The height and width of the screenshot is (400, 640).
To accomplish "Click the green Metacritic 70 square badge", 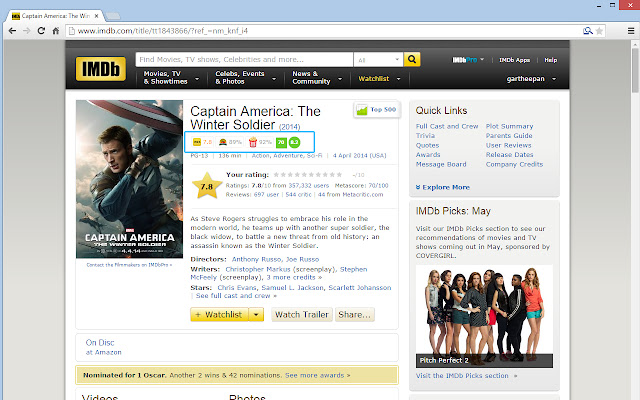I will [x=281, y=142].
